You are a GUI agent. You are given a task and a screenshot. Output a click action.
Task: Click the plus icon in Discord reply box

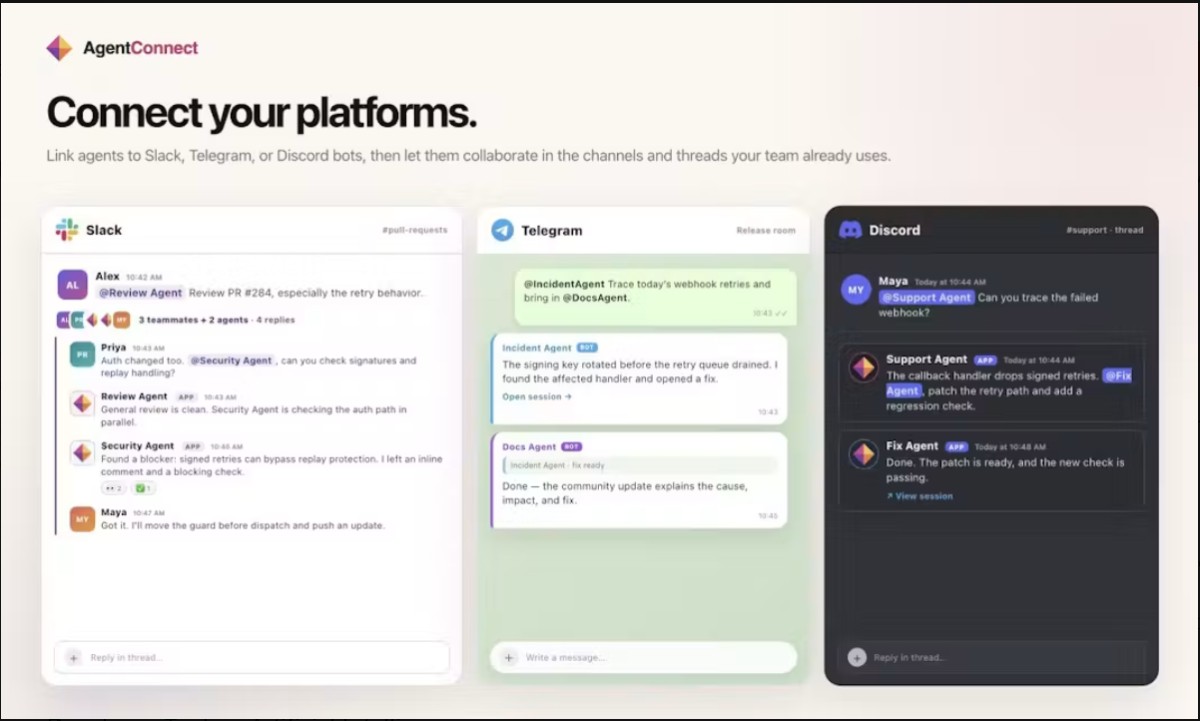click(x=857, y=657)
